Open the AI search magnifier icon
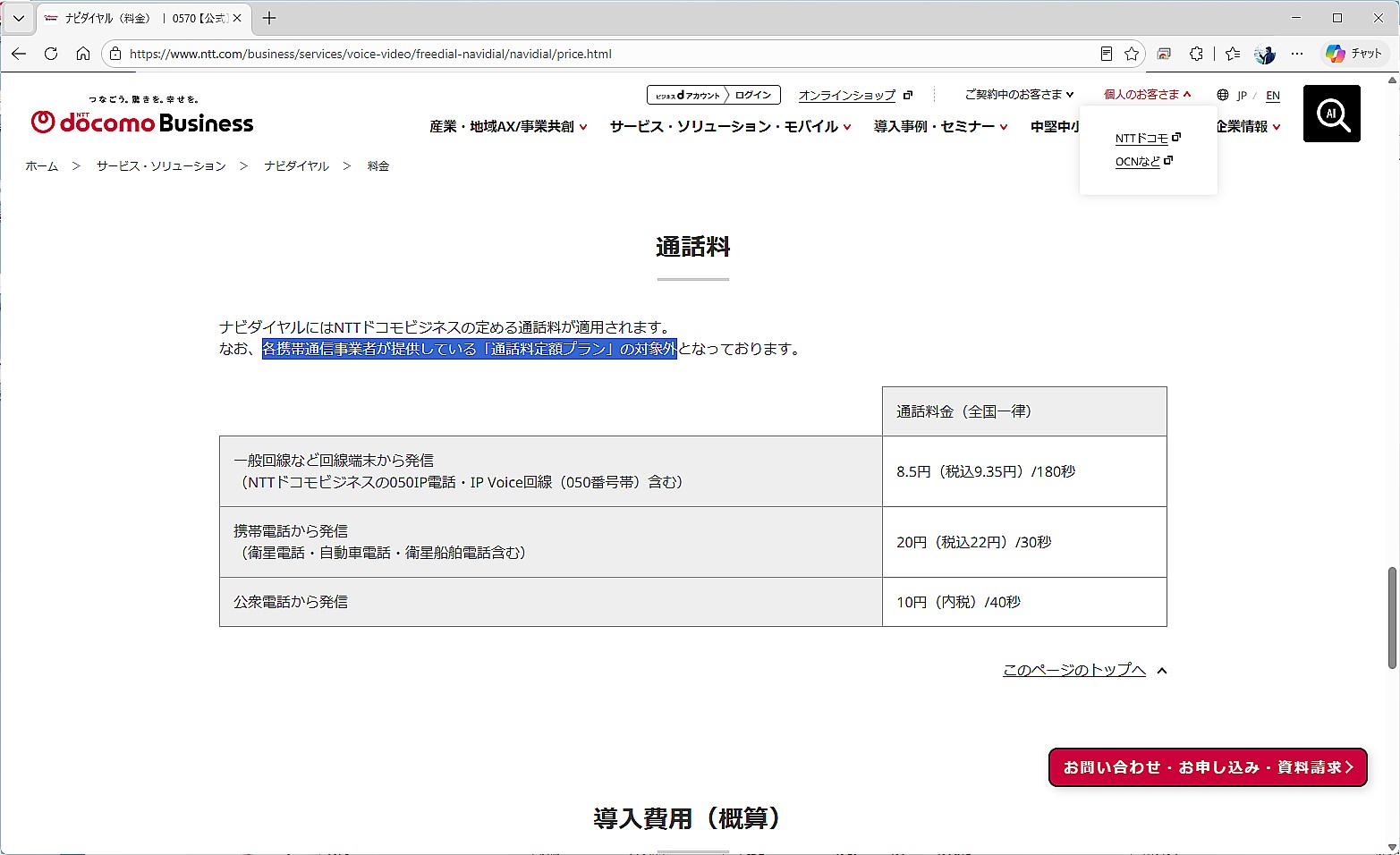 point(1332,114)
